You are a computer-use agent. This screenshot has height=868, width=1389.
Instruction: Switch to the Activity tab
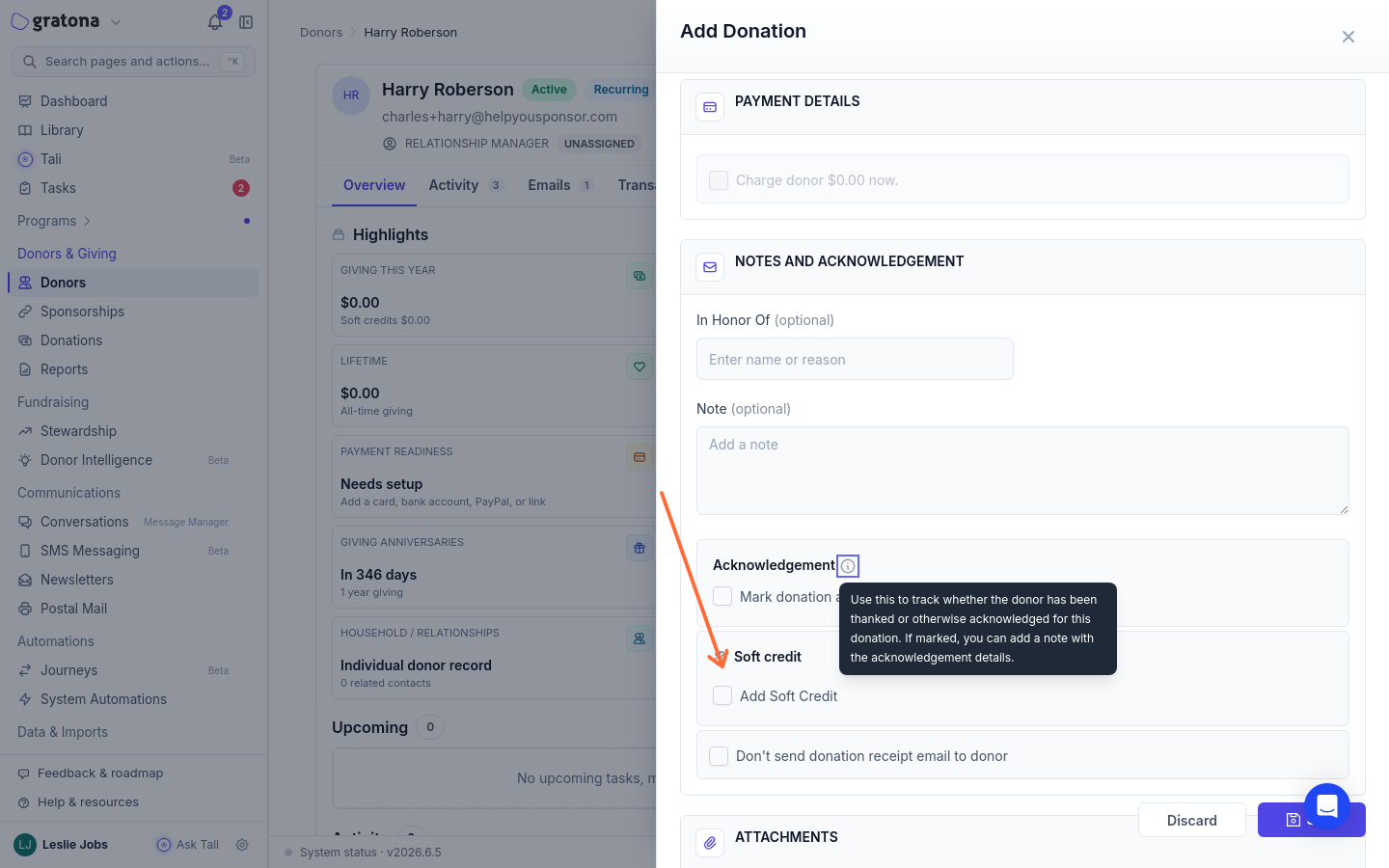pyautogui.click(x=466, y=185)
